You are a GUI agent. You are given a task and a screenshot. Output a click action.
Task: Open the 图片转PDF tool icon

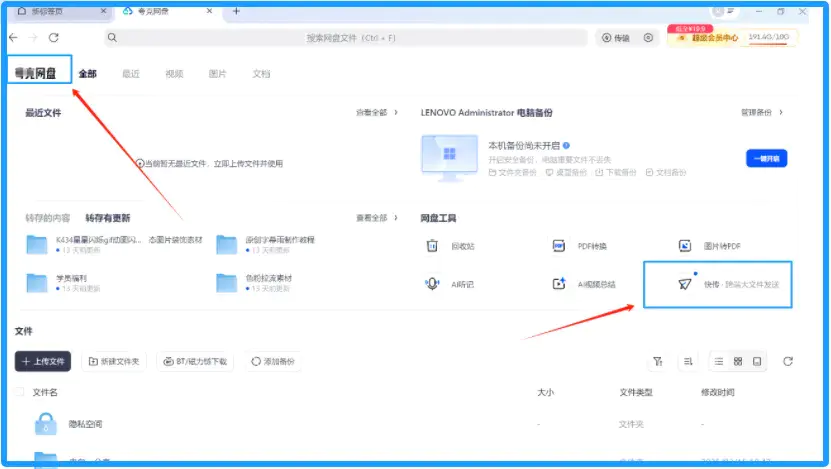tap(685, 246)
